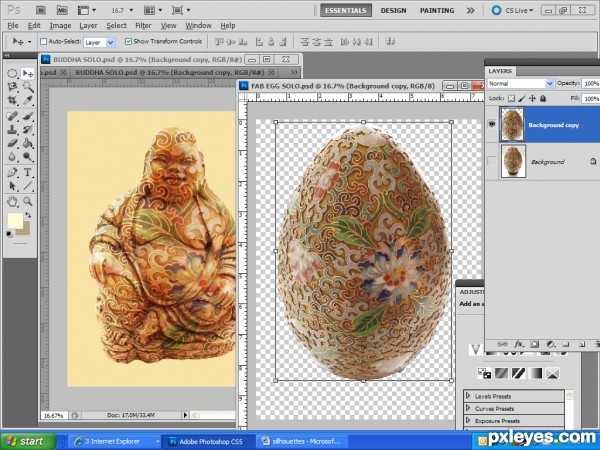Click the ESSENTIALS workspace button
Screen dimensions: 600x450
tap(346, 10)
